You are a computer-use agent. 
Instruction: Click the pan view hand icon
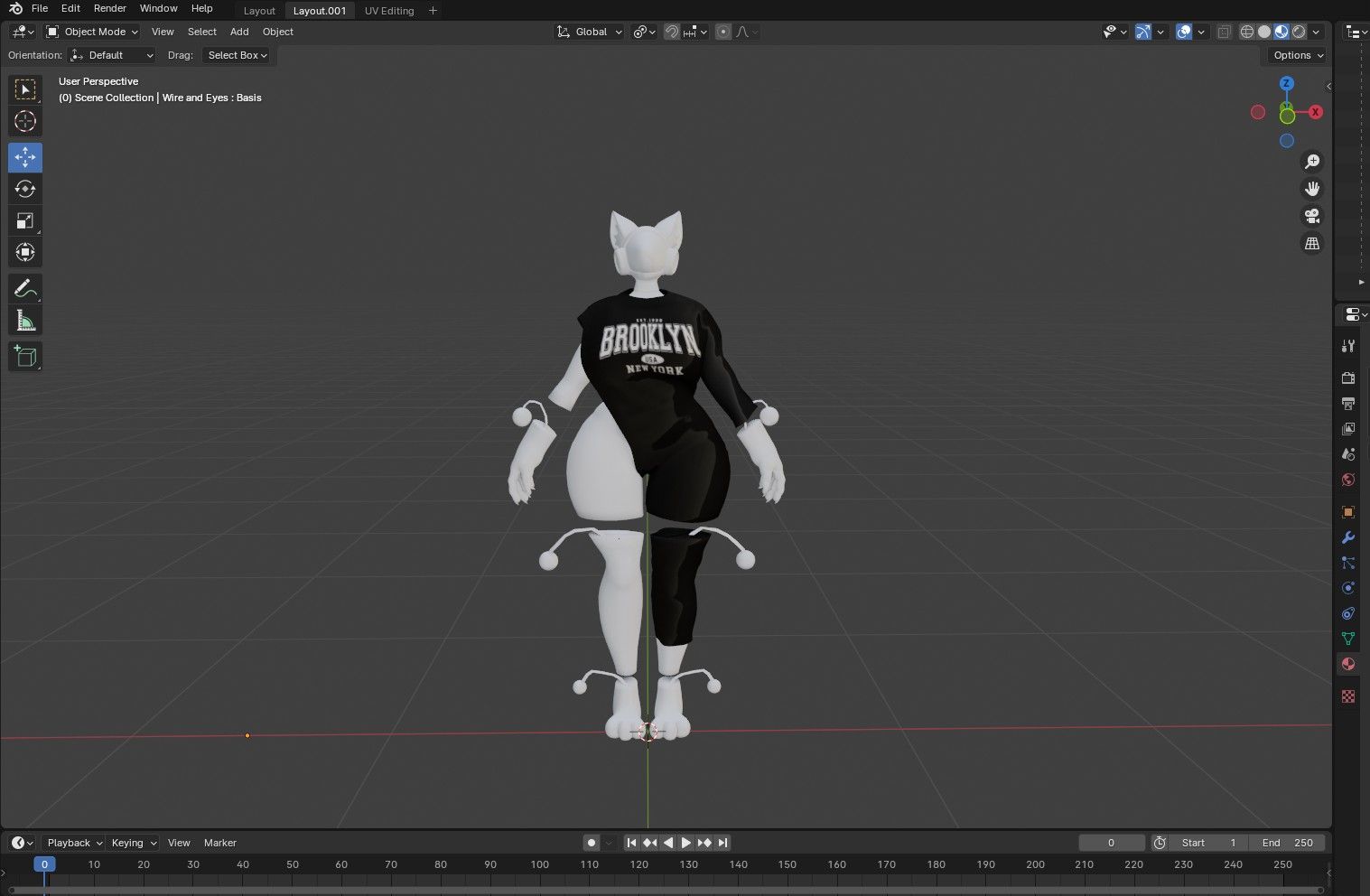1312,189
